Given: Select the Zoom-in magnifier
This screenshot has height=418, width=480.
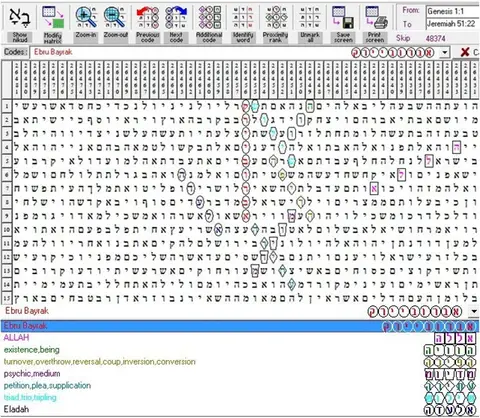Looking at the screenshot, I should 86,18.
